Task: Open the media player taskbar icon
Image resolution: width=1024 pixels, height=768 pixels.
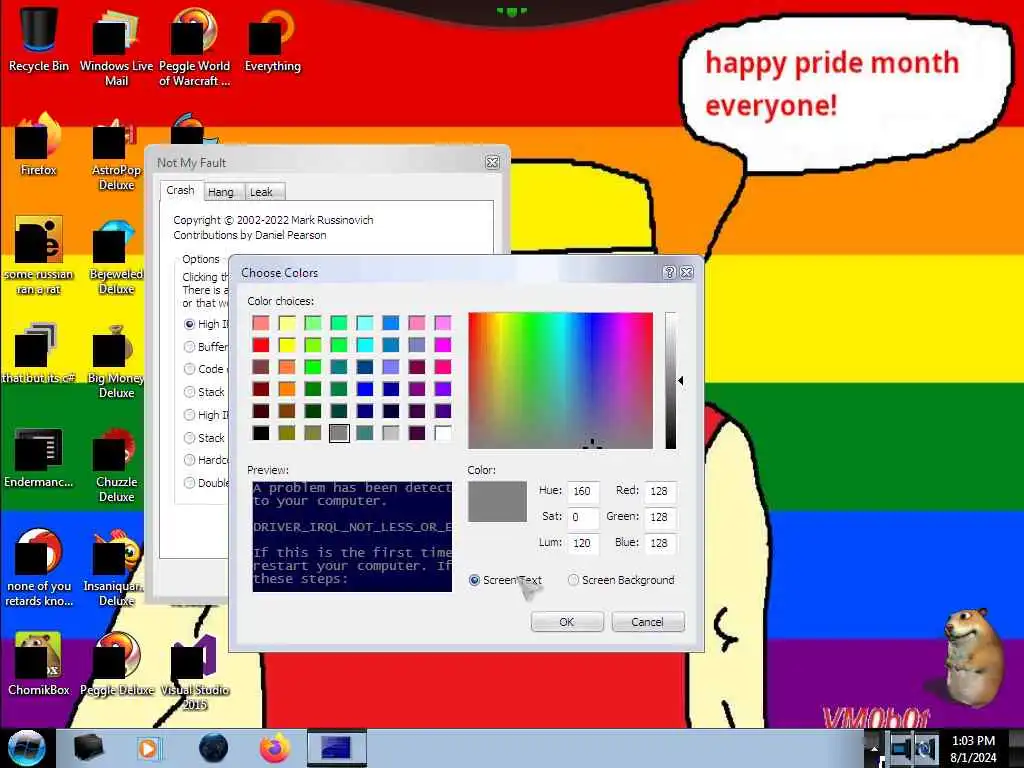Action: click(x=149, y=748)
